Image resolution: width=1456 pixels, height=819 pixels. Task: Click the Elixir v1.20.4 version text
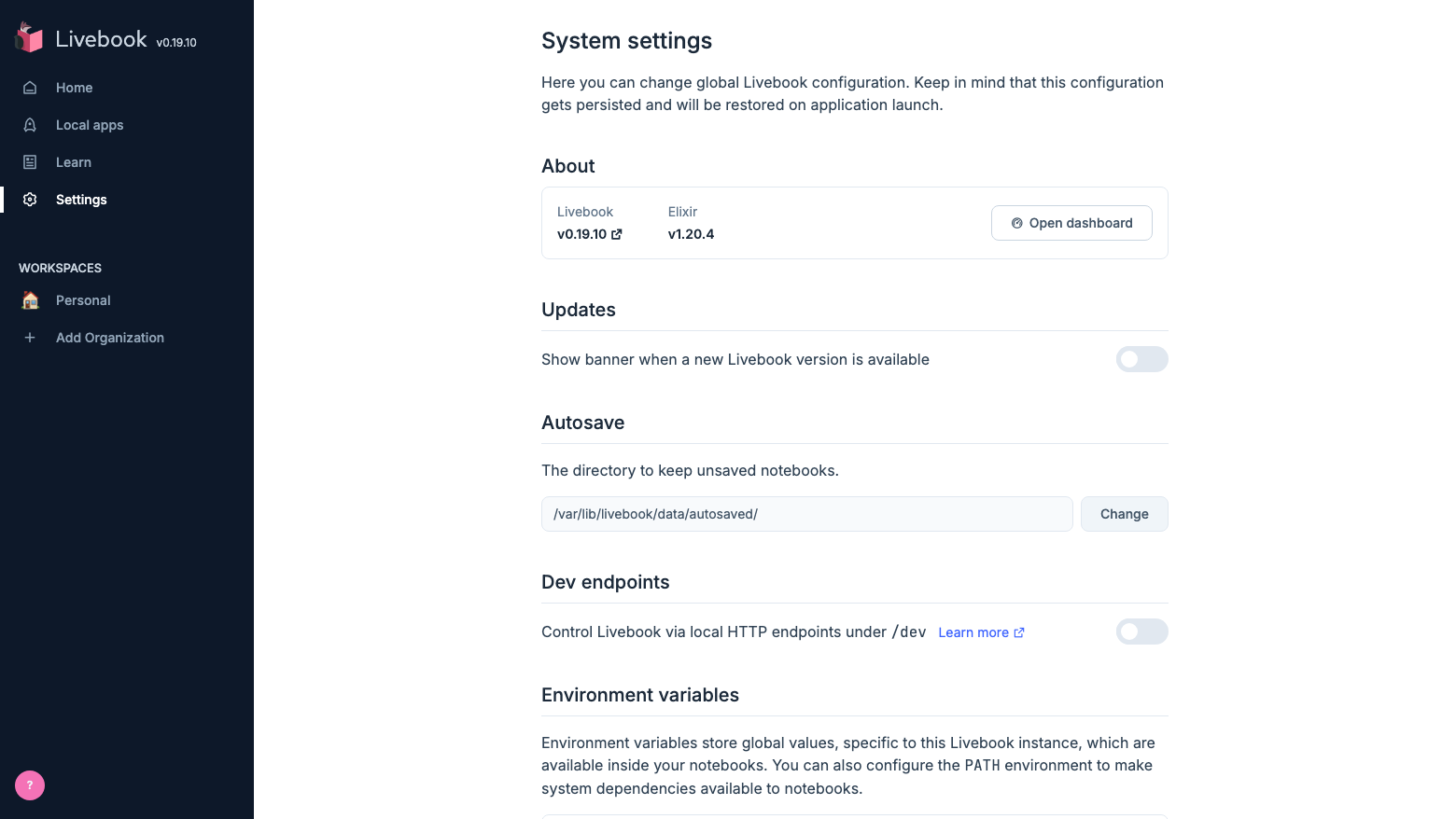coord(691,234)
